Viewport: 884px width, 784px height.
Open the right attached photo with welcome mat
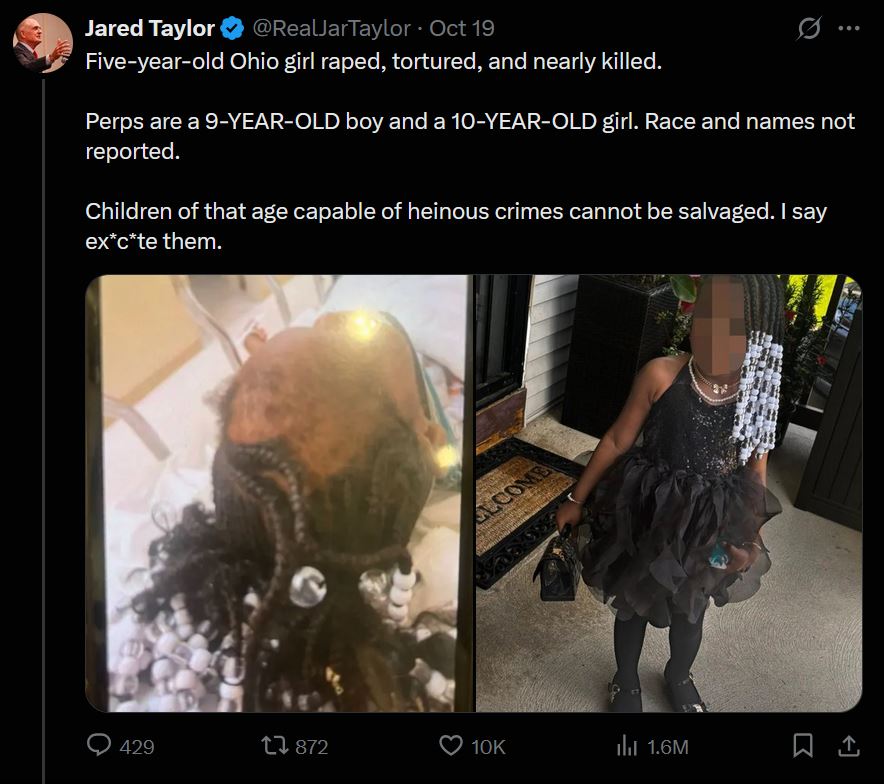669,493
